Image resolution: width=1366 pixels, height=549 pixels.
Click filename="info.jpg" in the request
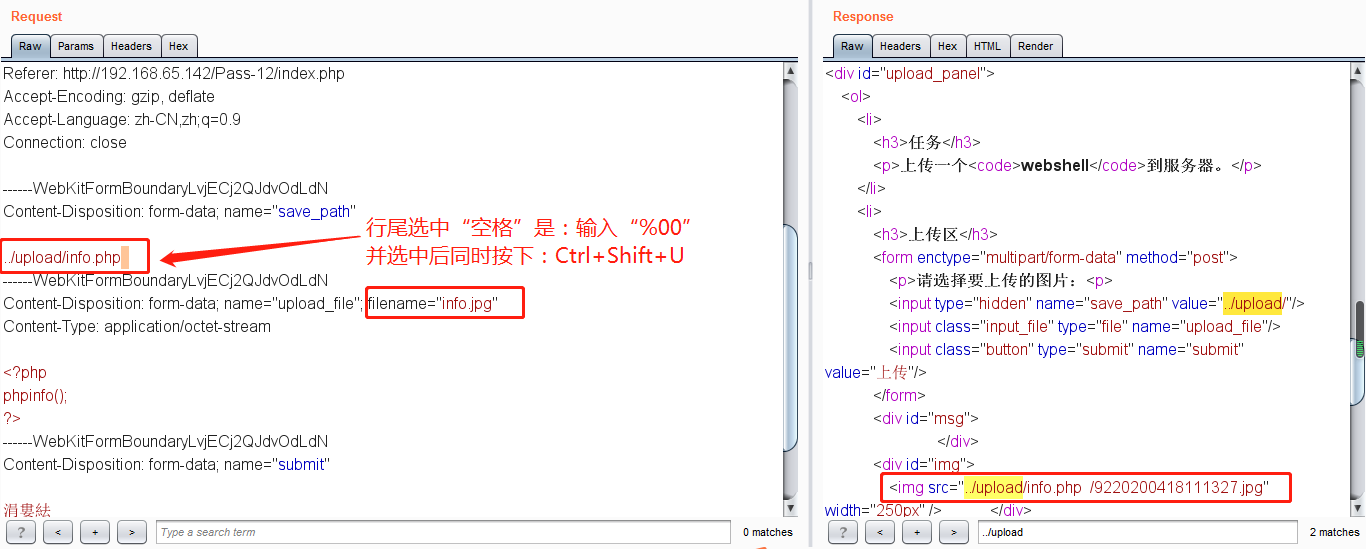coord(432,304)
